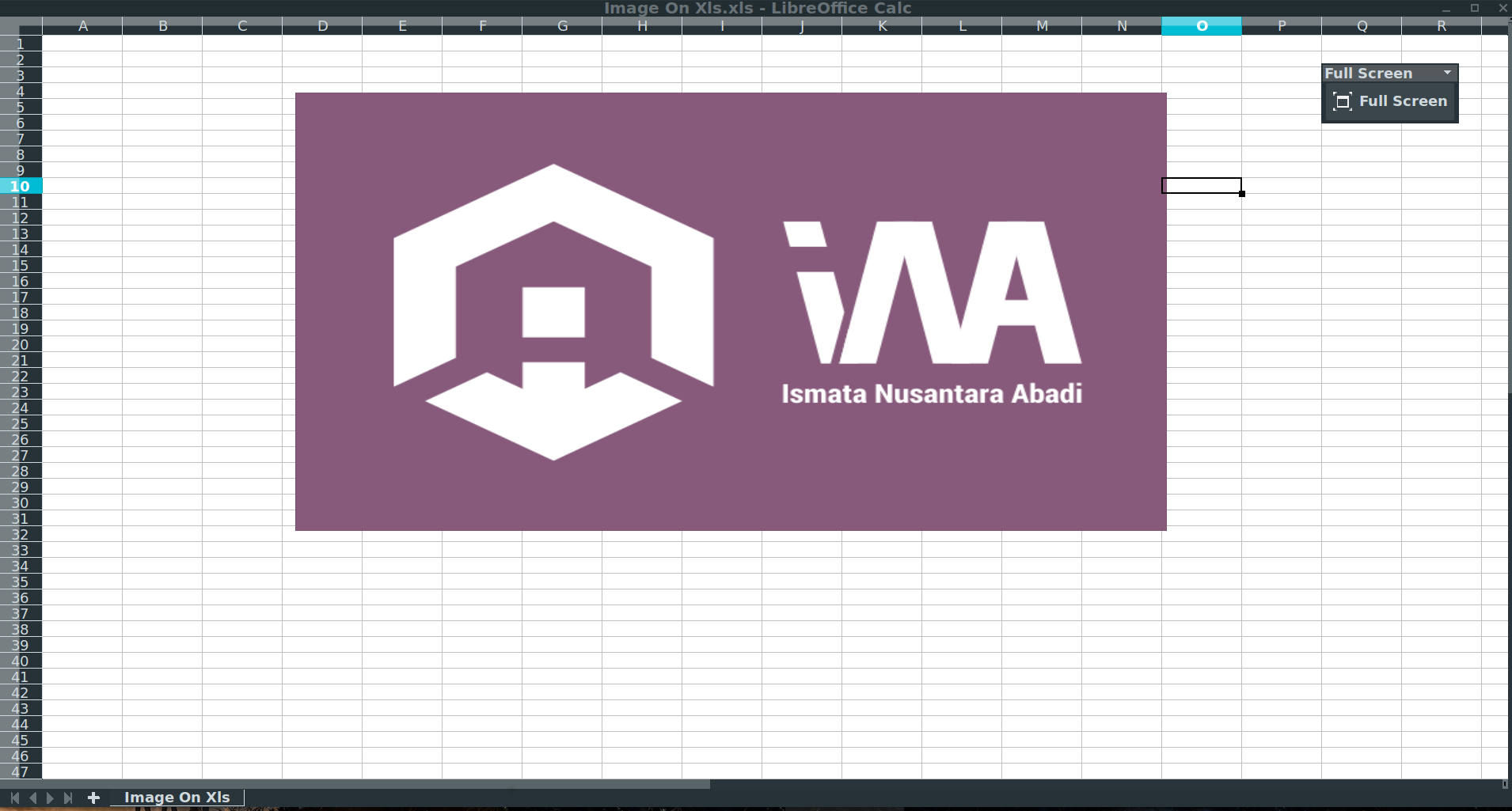The width and height of the screenshot is (1512, 811).
Task: Select row 10 header
Action: coord(21,186)
